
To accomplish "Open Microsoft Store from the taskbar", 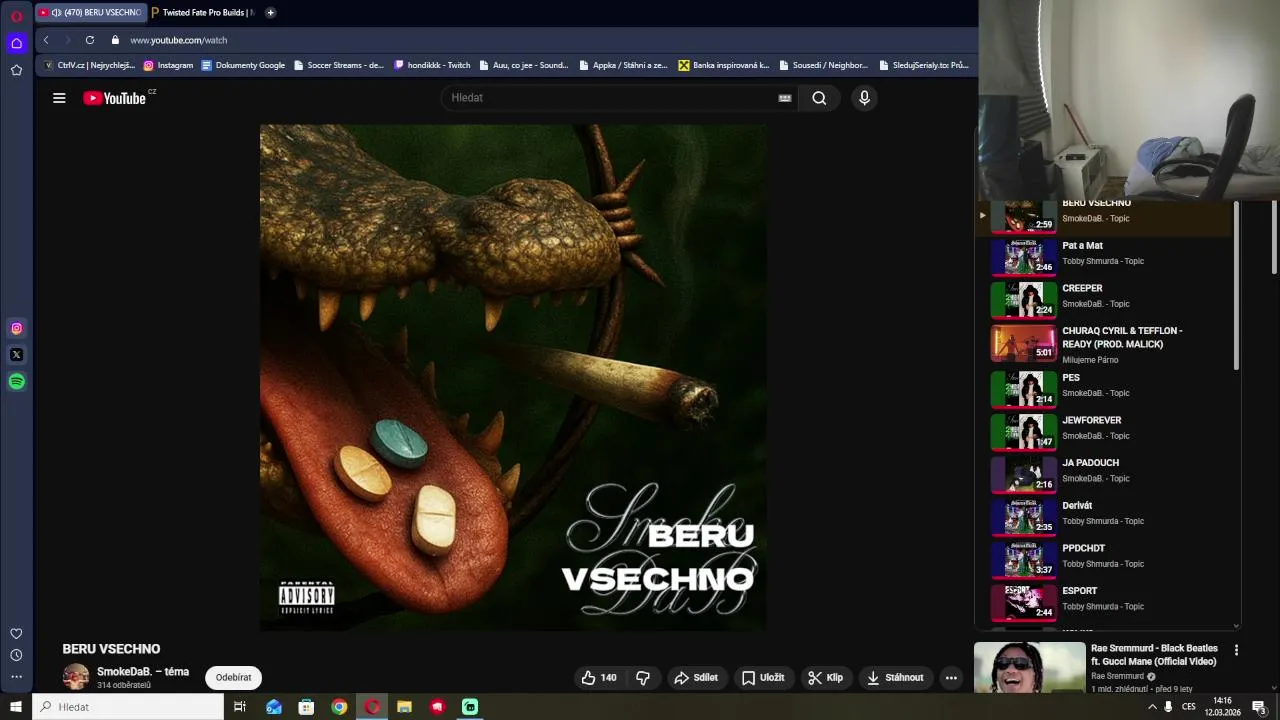I will point(306,707).
